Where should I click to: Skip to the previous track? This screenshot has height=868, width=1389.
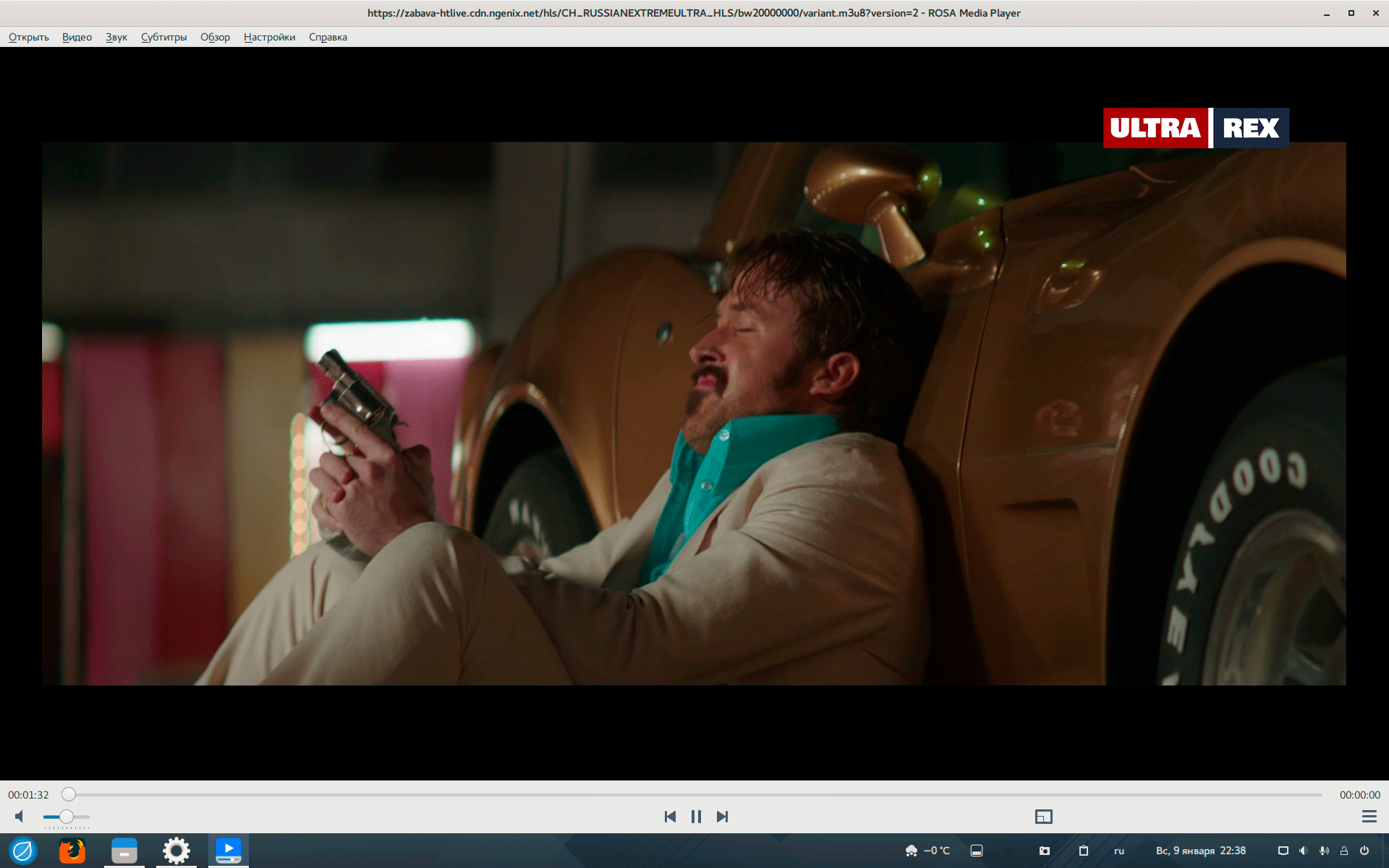(x=670, y=817)
